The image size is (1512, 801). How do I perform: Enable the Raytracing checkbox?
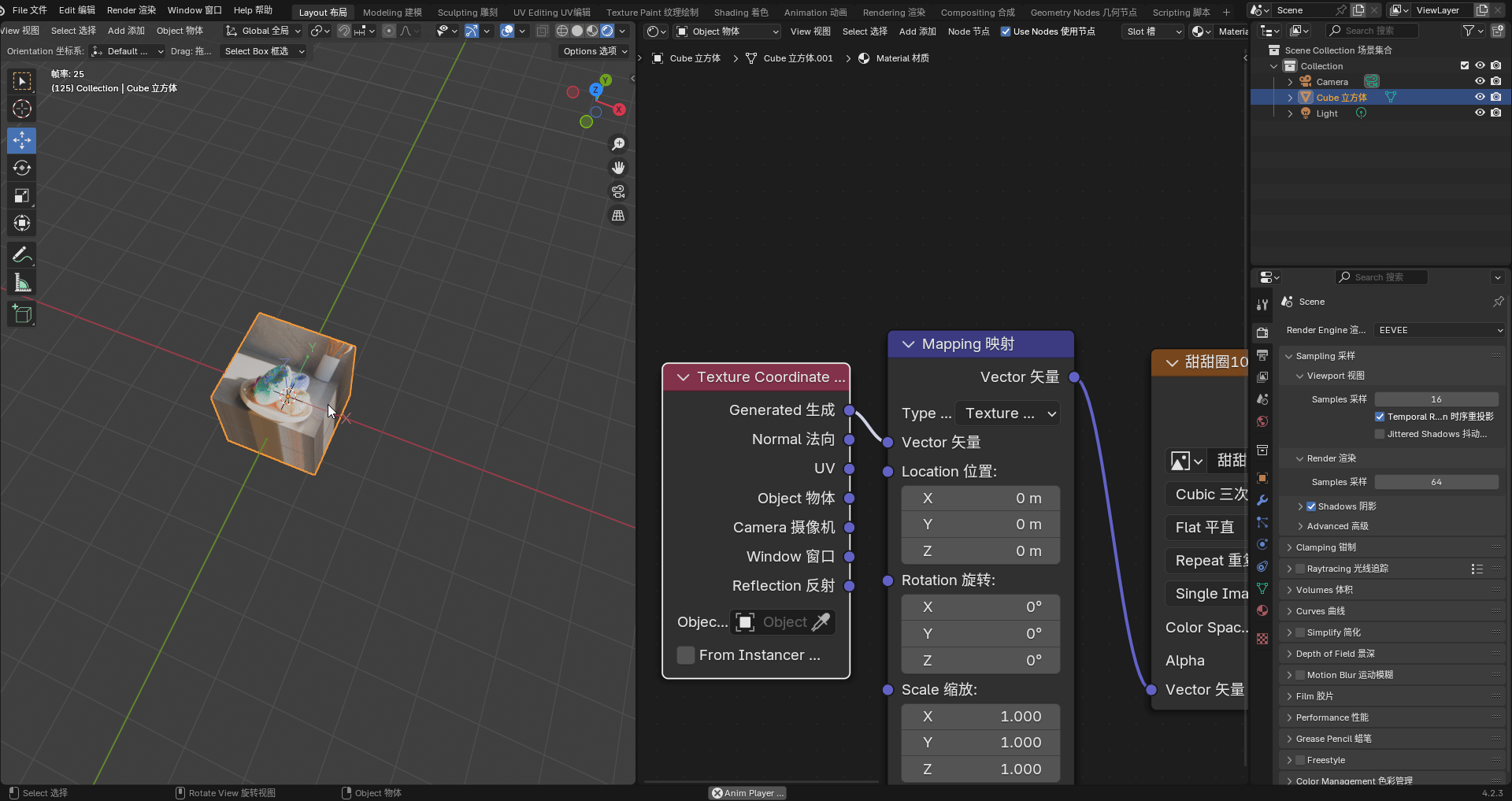click(x=1300, y=569)
